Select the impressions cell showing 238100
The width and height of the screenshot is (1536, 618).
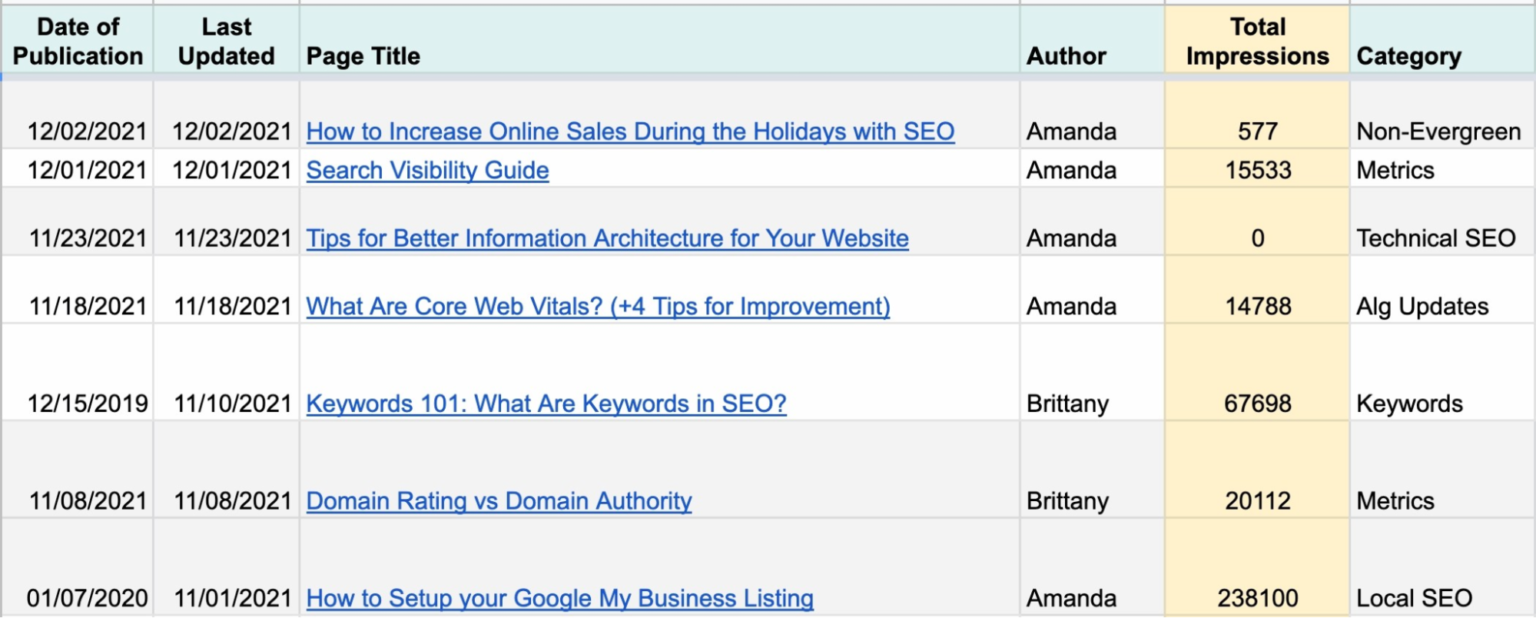pyautogui.click(x=1257, y=599)
